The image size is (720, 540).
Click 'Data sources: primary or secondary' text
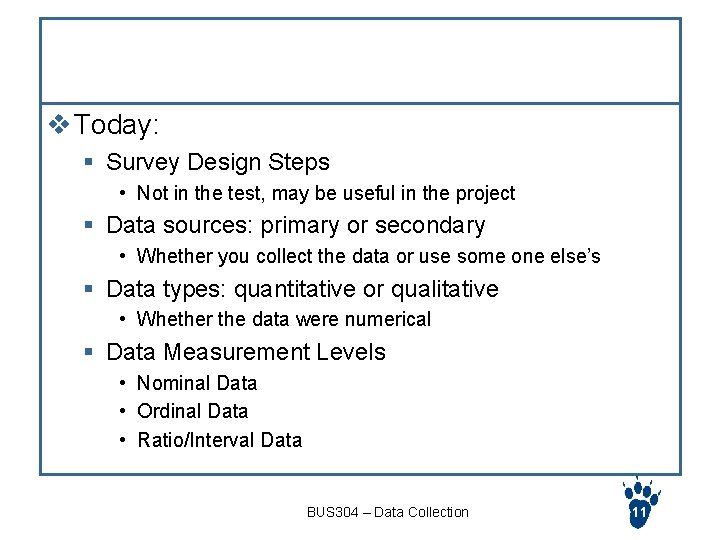(296, 226)
